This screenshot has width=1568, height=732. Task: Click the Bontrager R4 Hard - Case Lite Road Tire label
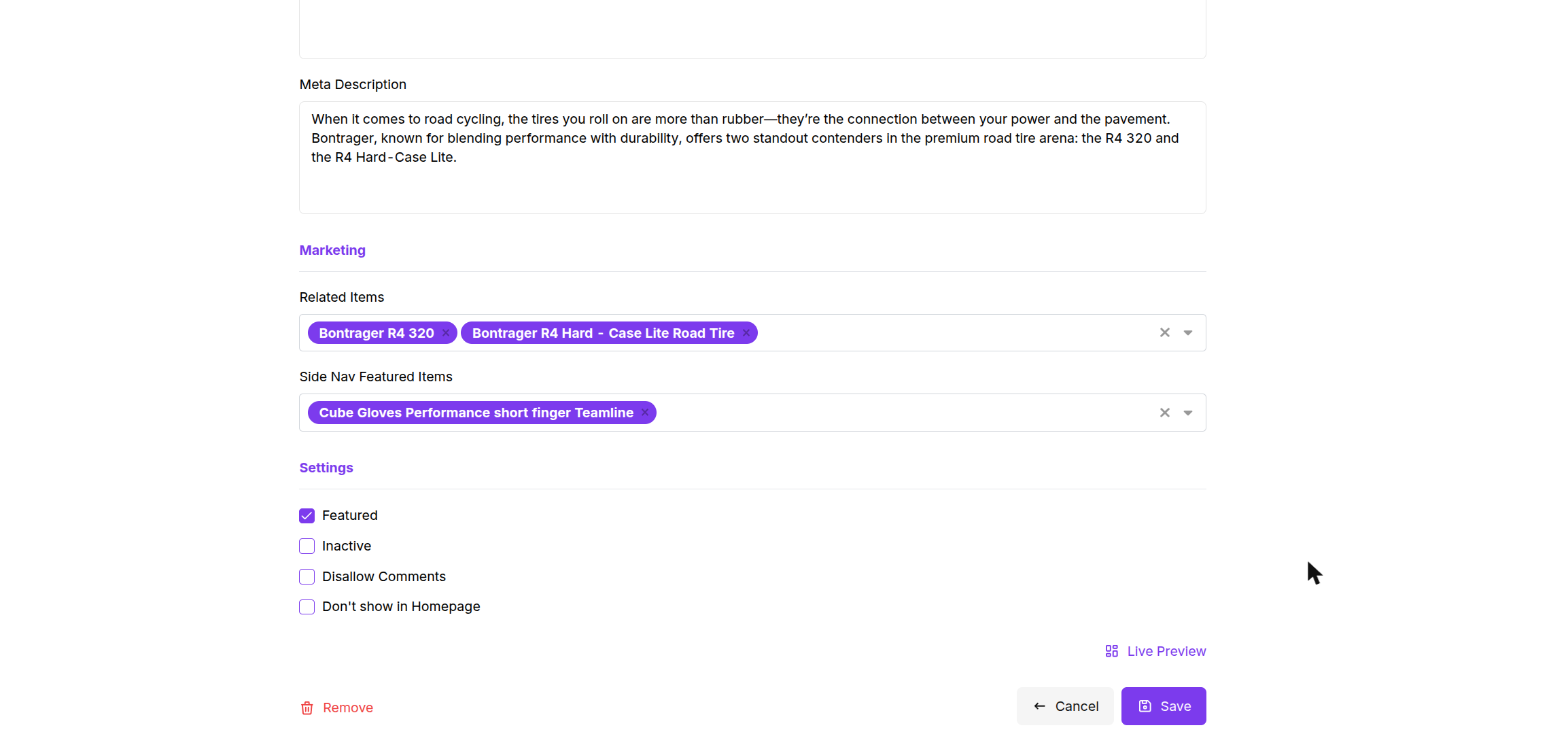click(603, 333)
